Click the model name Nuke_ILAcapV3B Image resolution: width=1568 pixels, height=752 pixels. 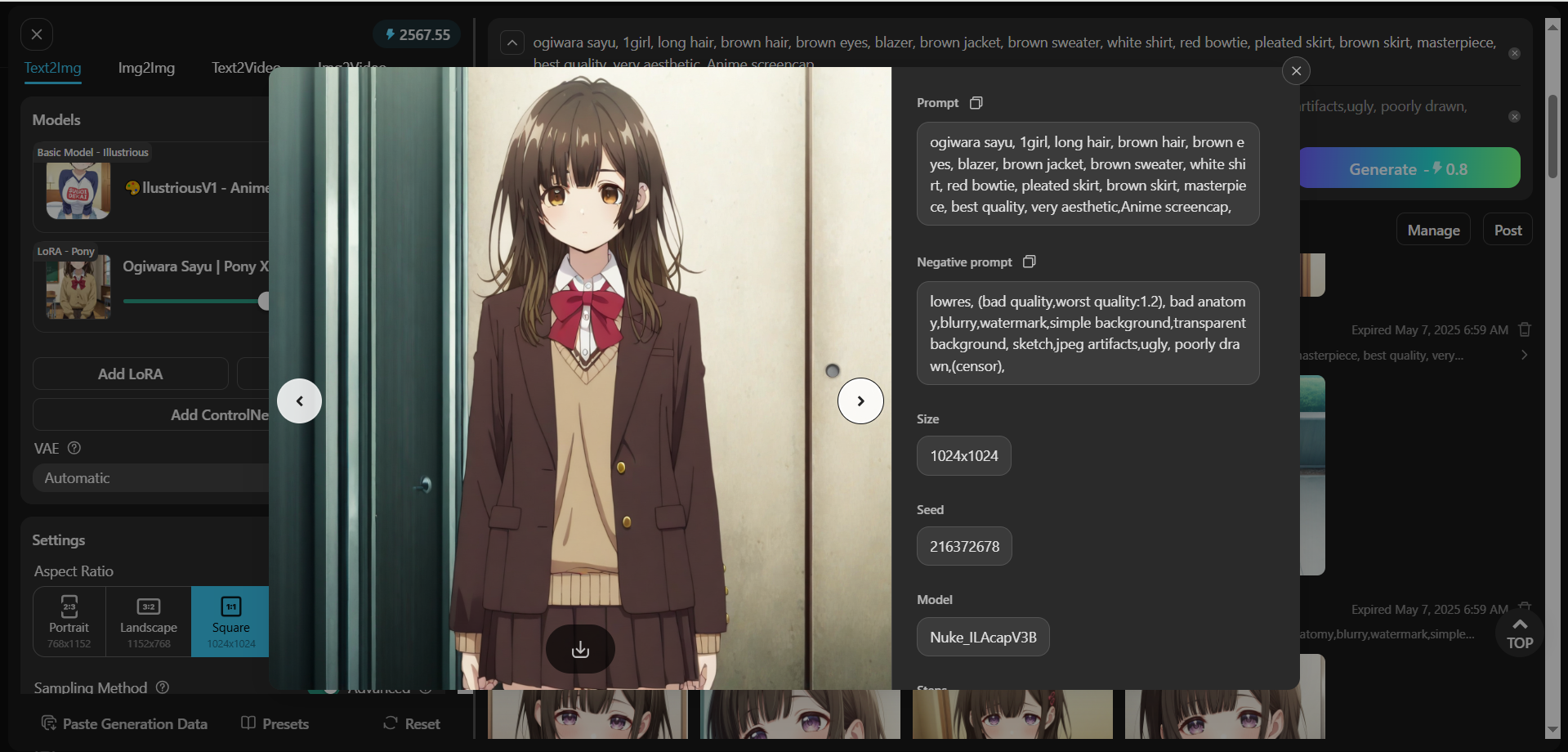[x=983, y=637]
